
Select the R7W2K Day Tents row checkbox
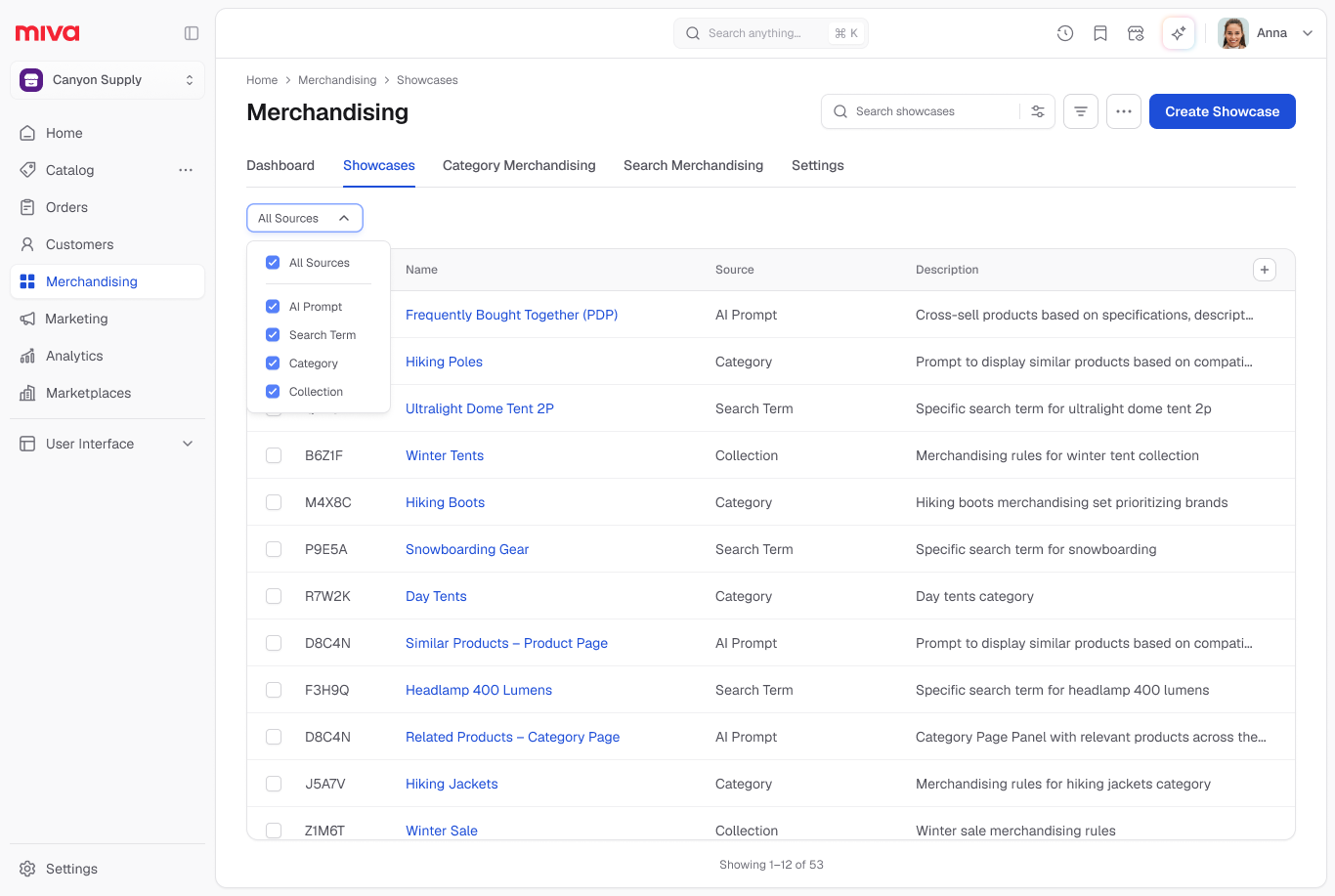click(274, 596)
